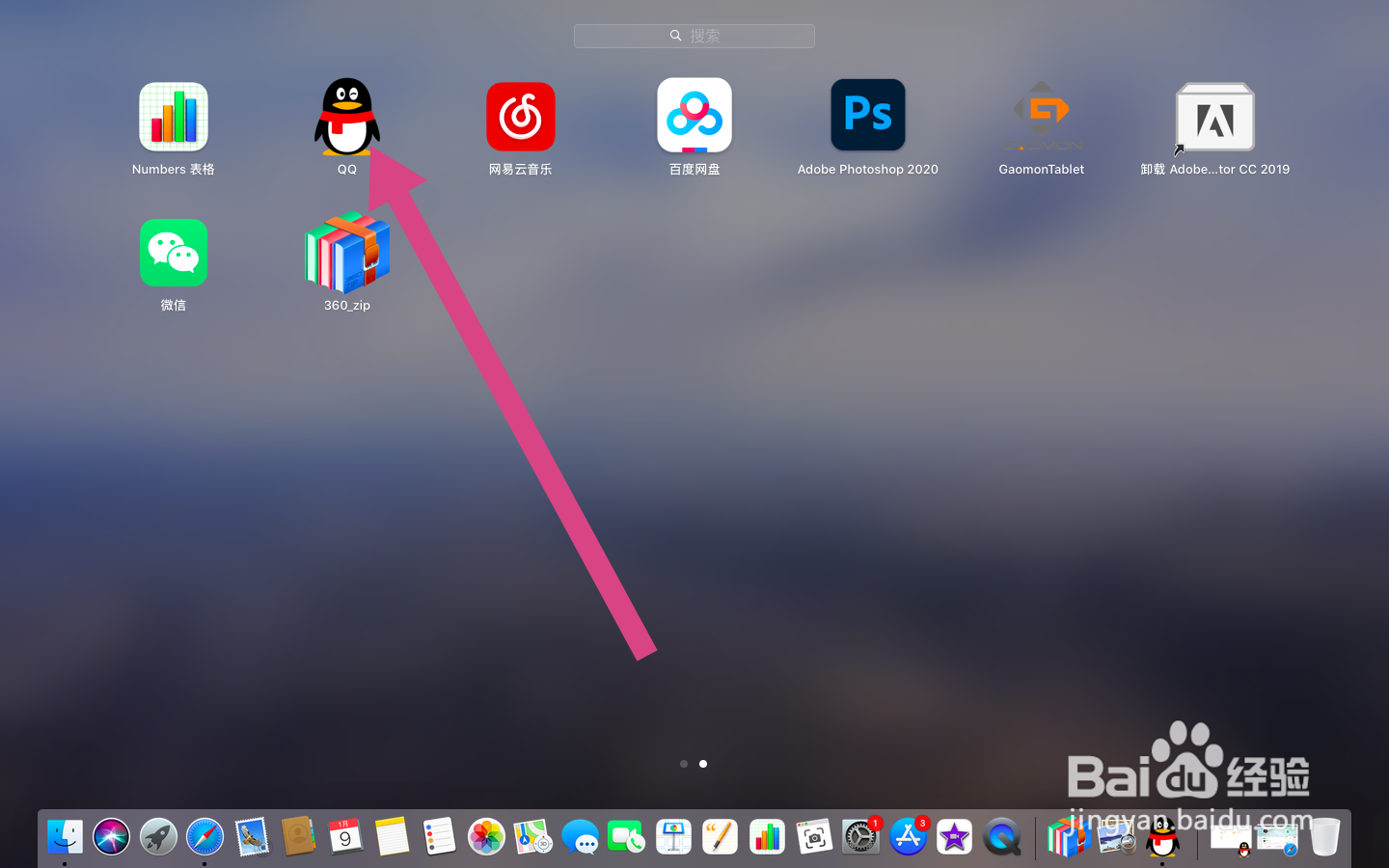Open Screenshot utility in the Dock
1389x868 pixels.
point(814,837)
